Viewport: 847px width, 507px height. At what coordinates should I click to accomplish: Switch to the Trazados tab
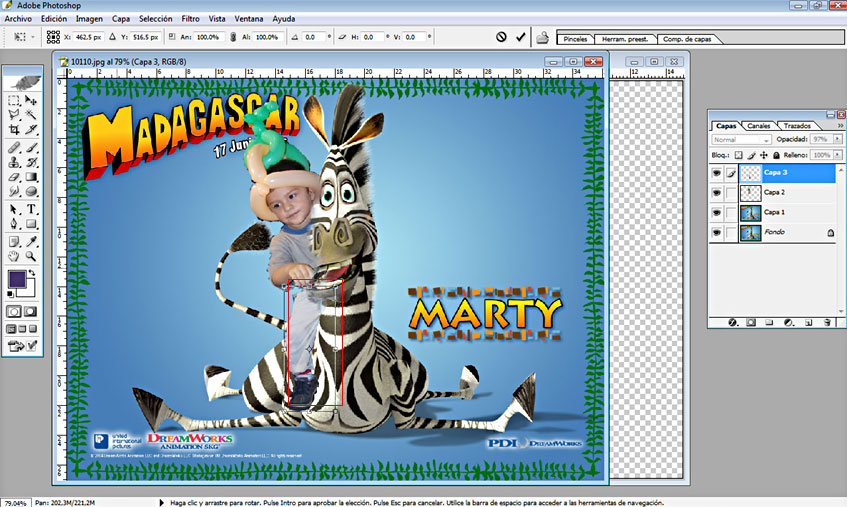pyautogui.click(x=797, y=126)
